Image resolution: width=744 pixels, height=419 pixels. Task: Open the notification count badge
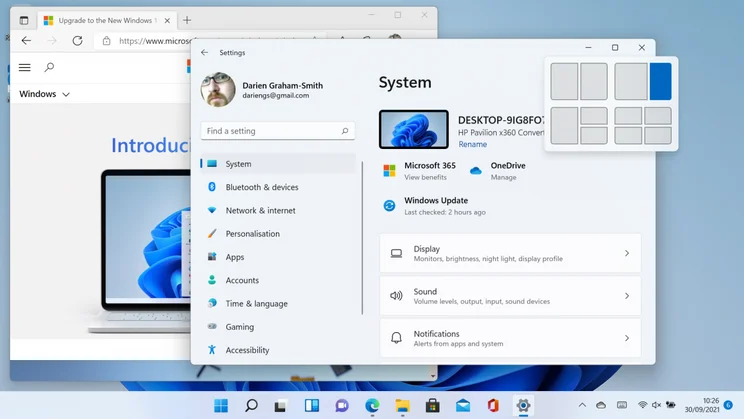(728, 405)
